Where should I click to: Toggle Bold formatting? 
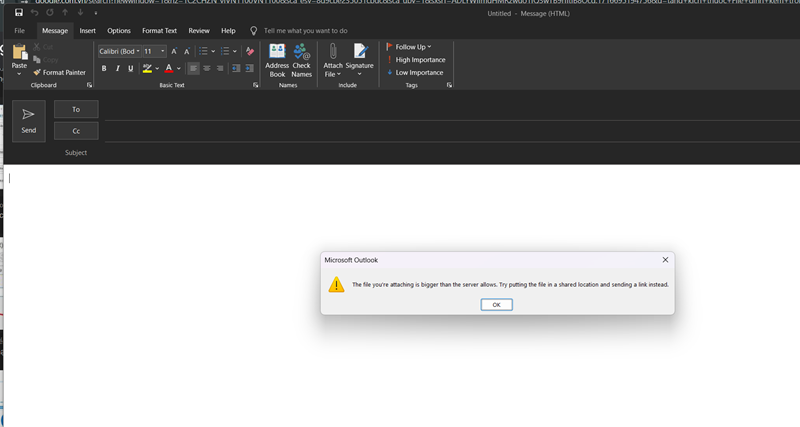point(104,69)
